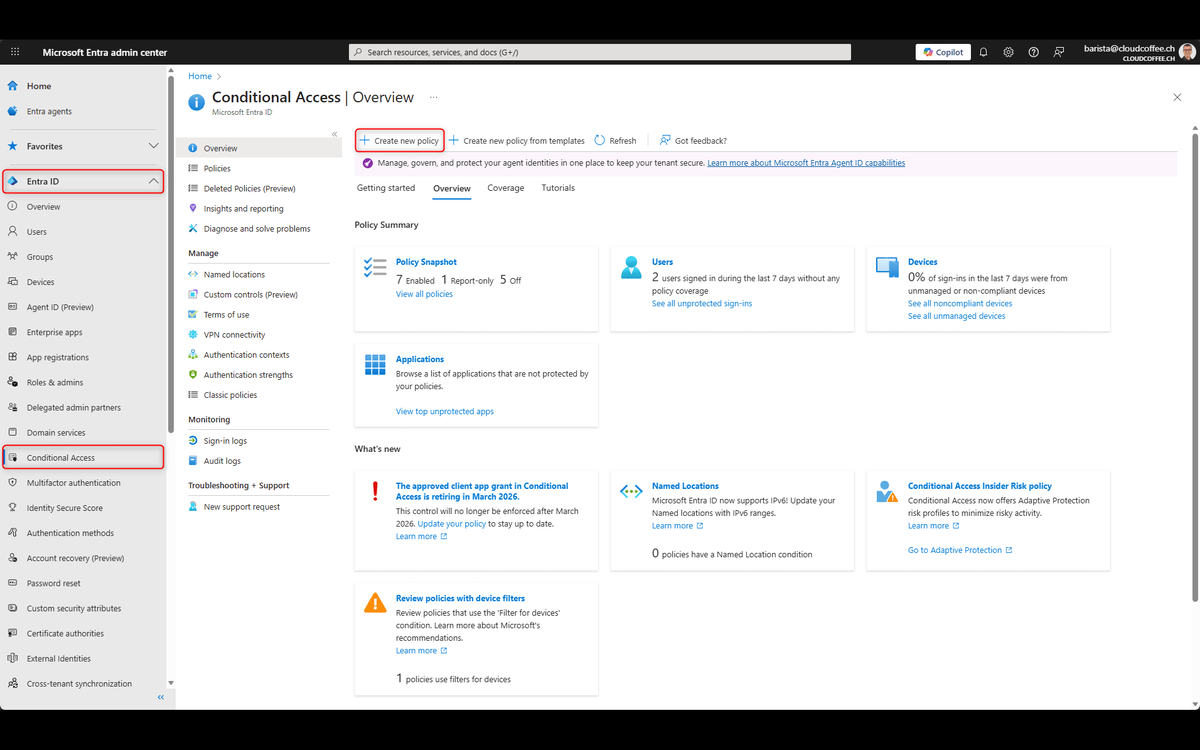Open Policy Snapshot card title
Image resolution: width=1200 pixels, height=750 pixels.
pos(426,262)
